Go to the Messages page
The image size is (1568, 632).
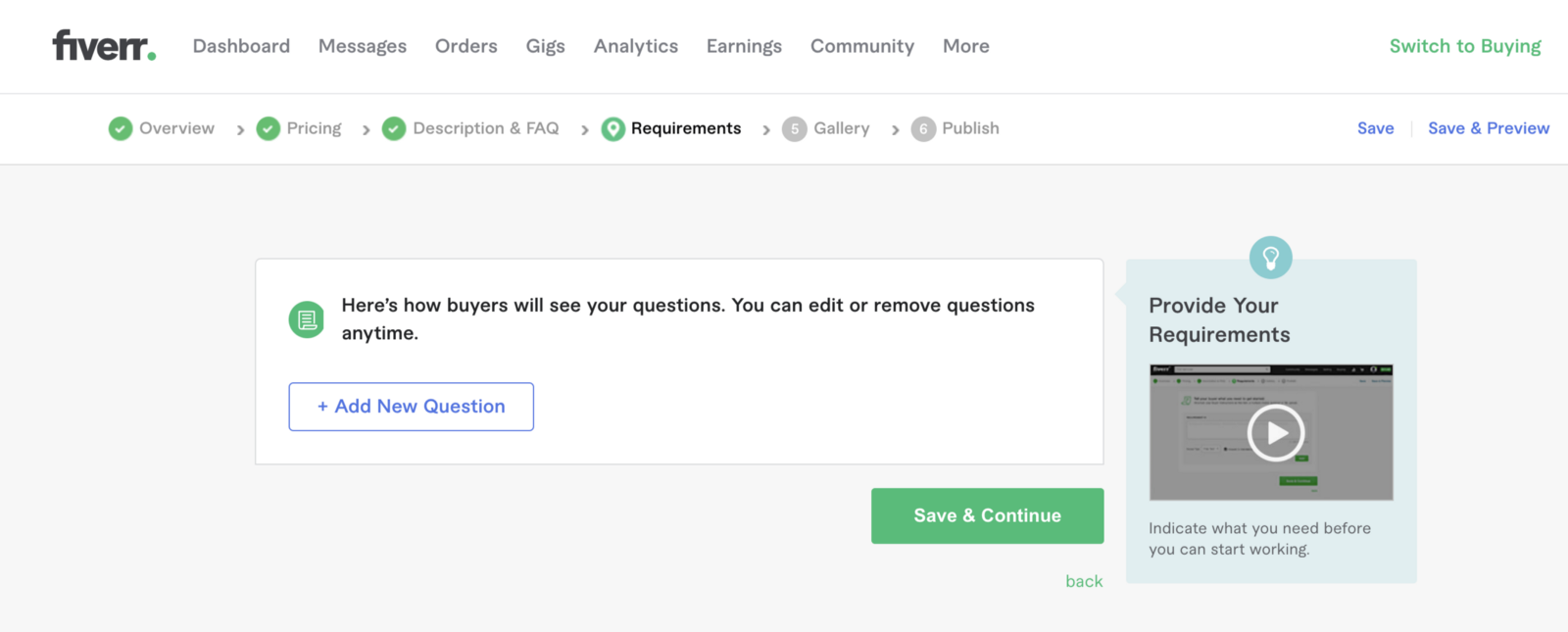(x=362, y=46)
